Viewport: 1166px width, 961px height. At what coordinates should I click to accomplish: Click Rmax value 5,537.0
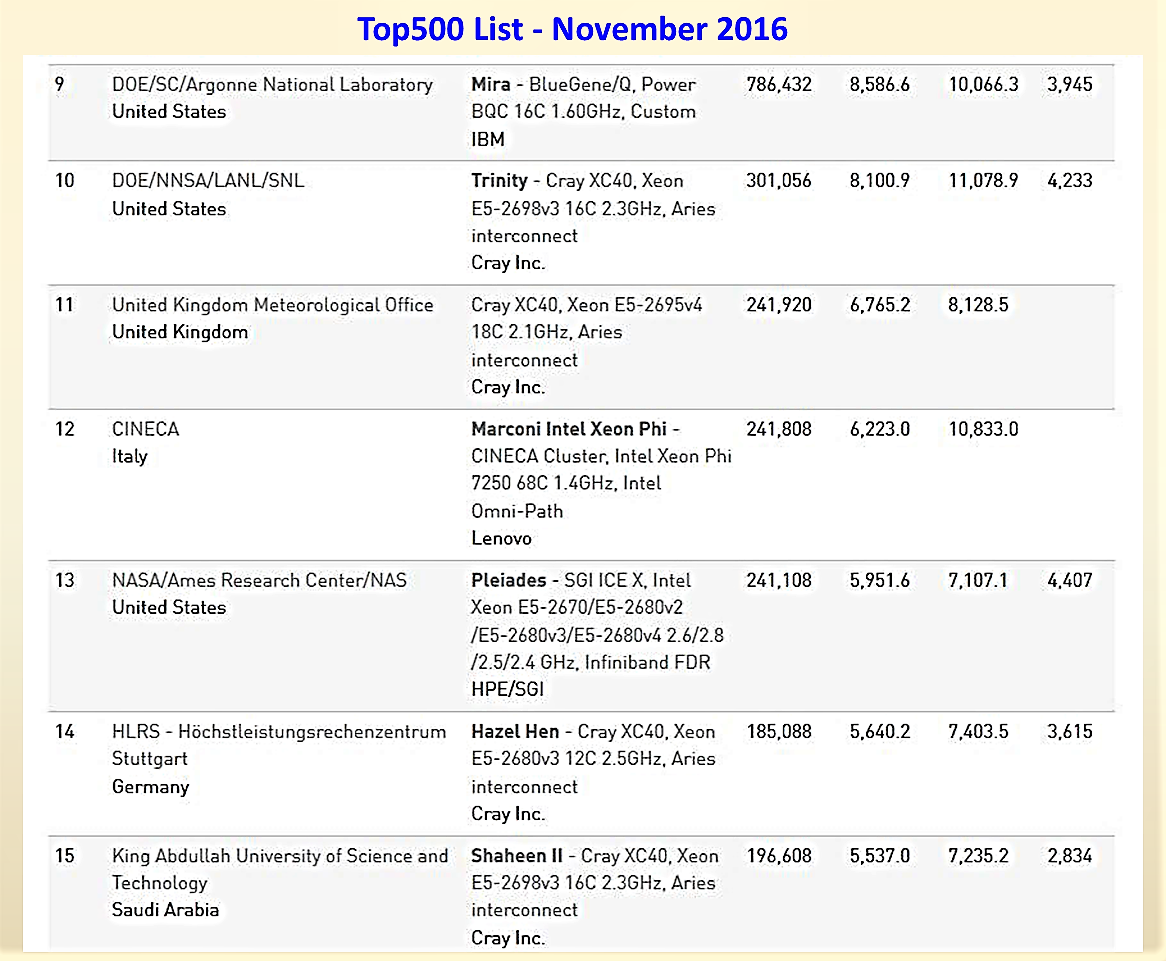[880, 855]
